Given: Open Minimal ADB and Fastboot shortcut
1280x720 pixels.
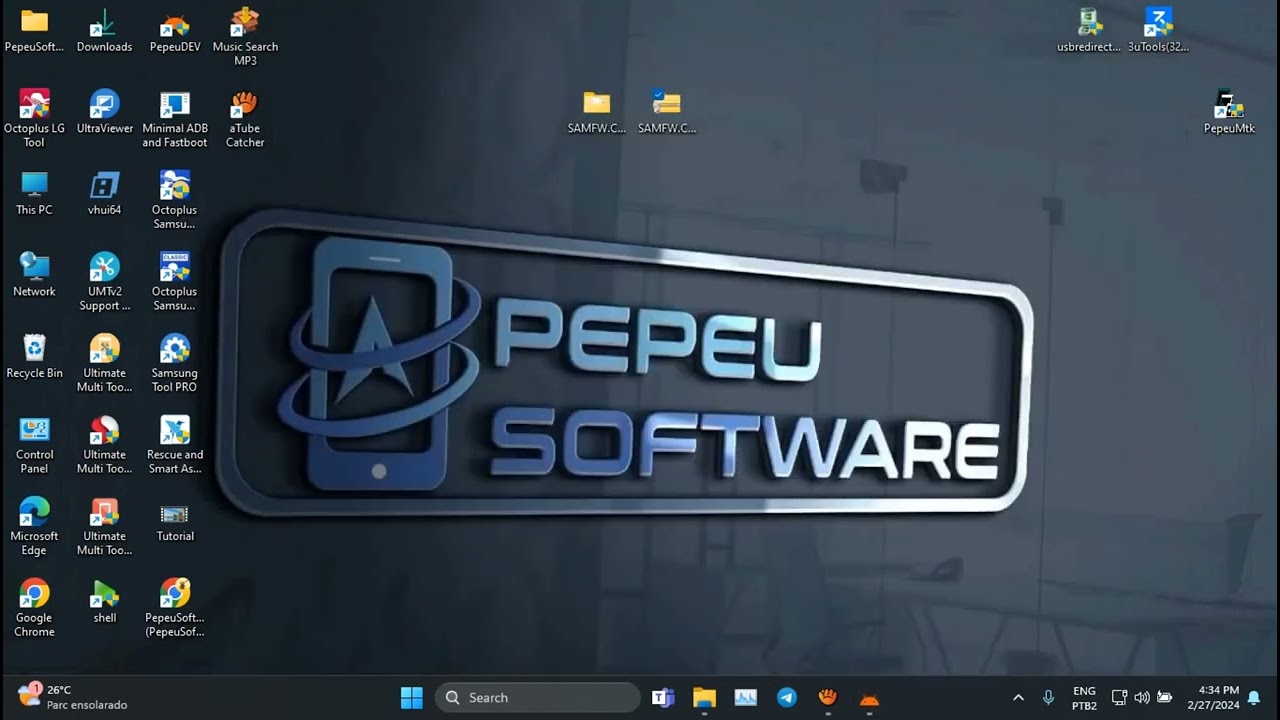Looking at the screenshot, I should (175, 106).
